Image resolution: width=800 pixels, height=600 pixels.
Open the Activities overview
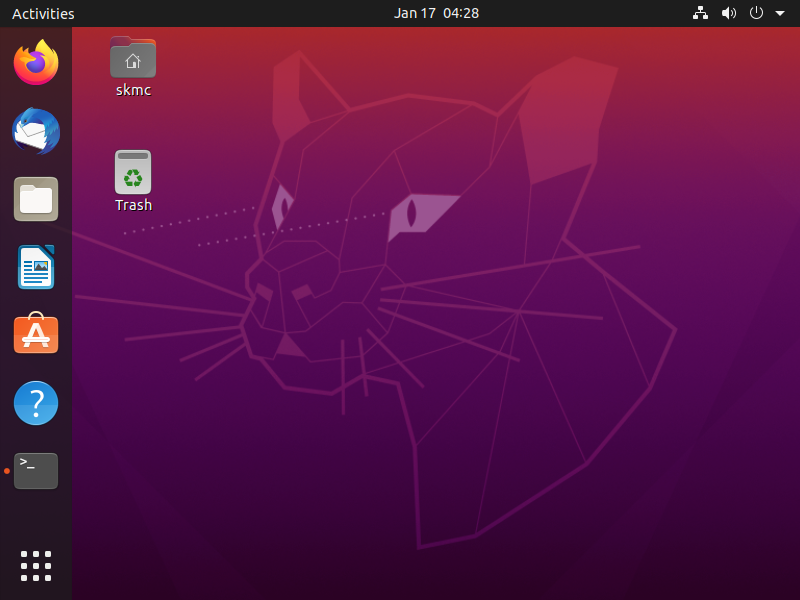point(43,13)
